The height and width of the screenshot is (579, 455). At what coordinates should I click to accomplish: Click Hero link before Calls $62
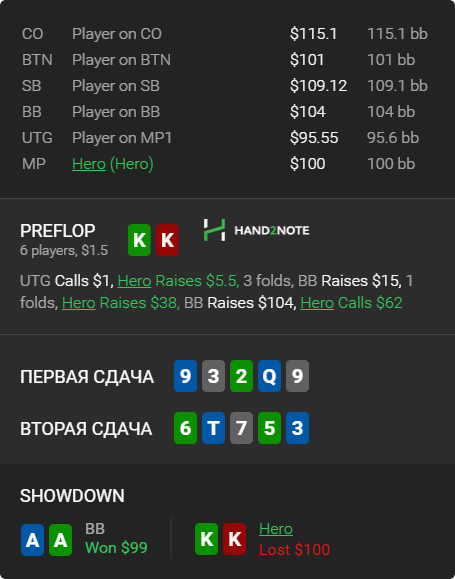317,303
